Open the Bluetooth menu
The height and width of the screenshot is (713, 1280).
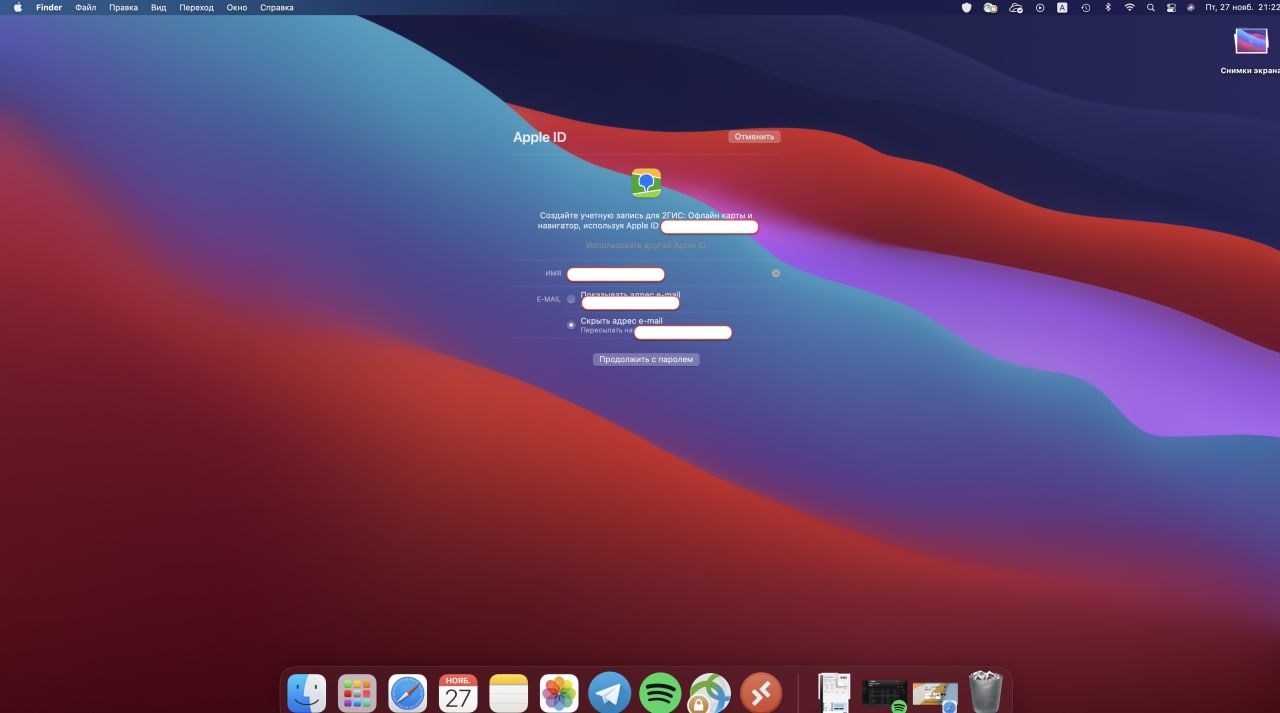pos(1108,7)
